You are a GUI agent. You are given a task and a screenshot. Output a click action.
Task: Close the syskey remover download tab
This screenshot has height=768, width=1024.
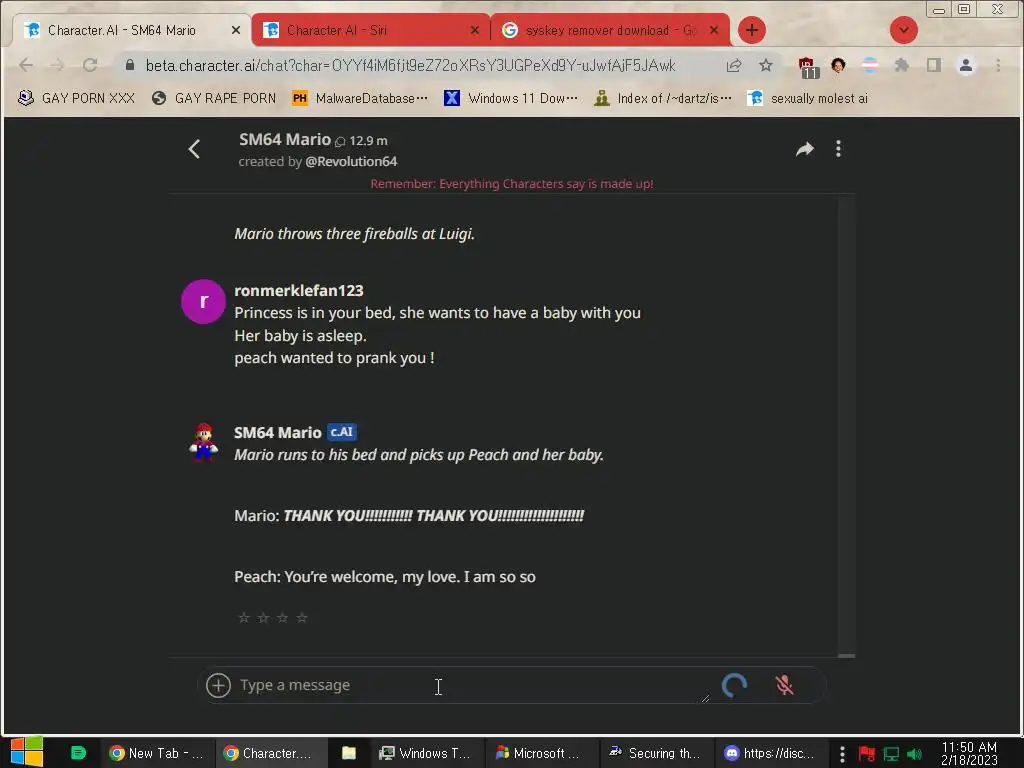pos(714,30)
